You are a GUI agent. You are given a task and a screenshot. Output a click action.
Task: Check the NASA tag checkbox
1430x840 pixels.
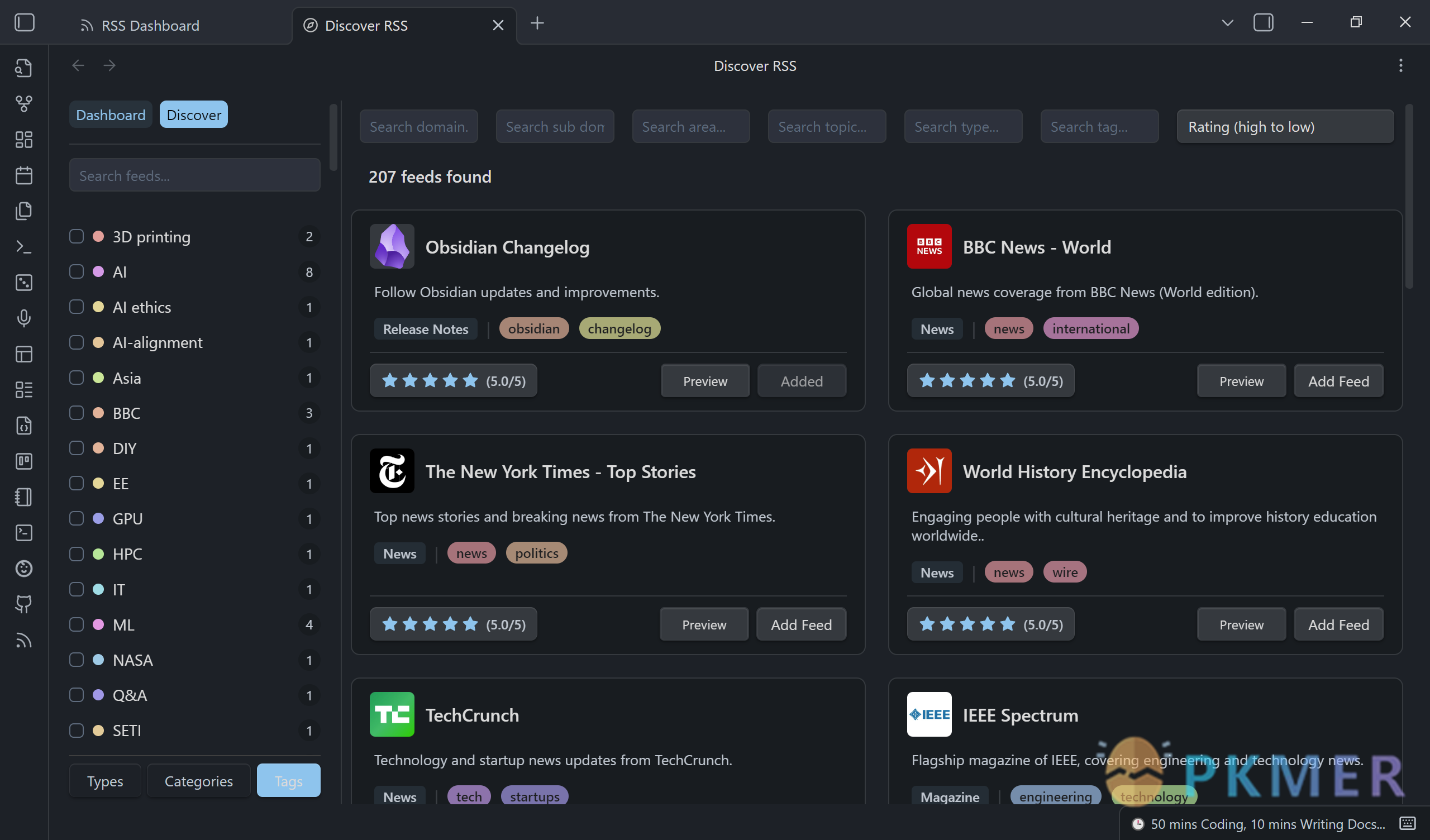coord(76,660)
